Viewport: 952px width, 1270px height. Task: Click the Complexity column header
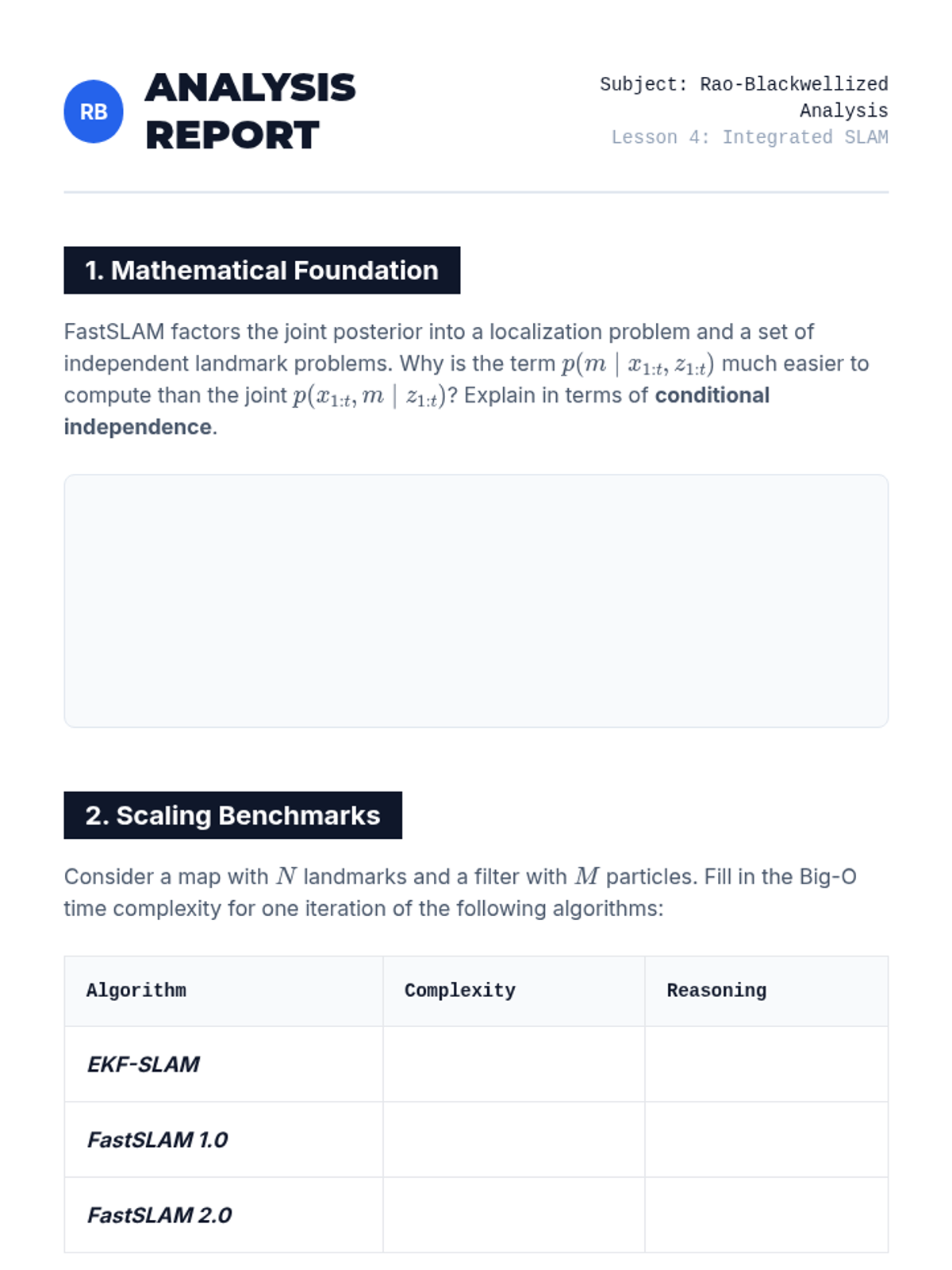[x=460, y=991]
